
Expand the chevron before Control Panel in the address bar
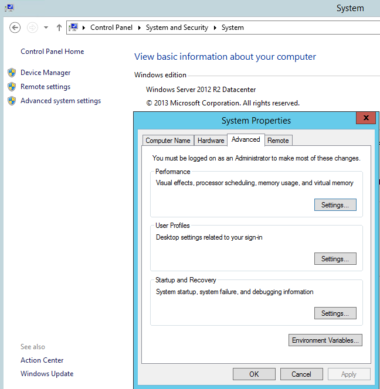point(84,27)
